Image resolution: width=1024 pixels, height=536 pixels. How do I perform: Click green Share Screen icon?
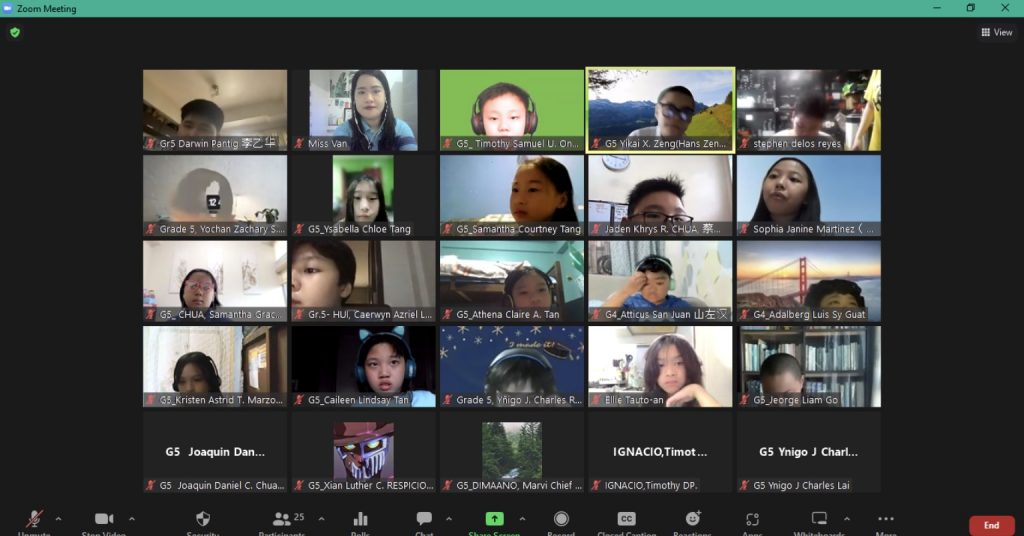pyautogui.click(x=494, y=519)
